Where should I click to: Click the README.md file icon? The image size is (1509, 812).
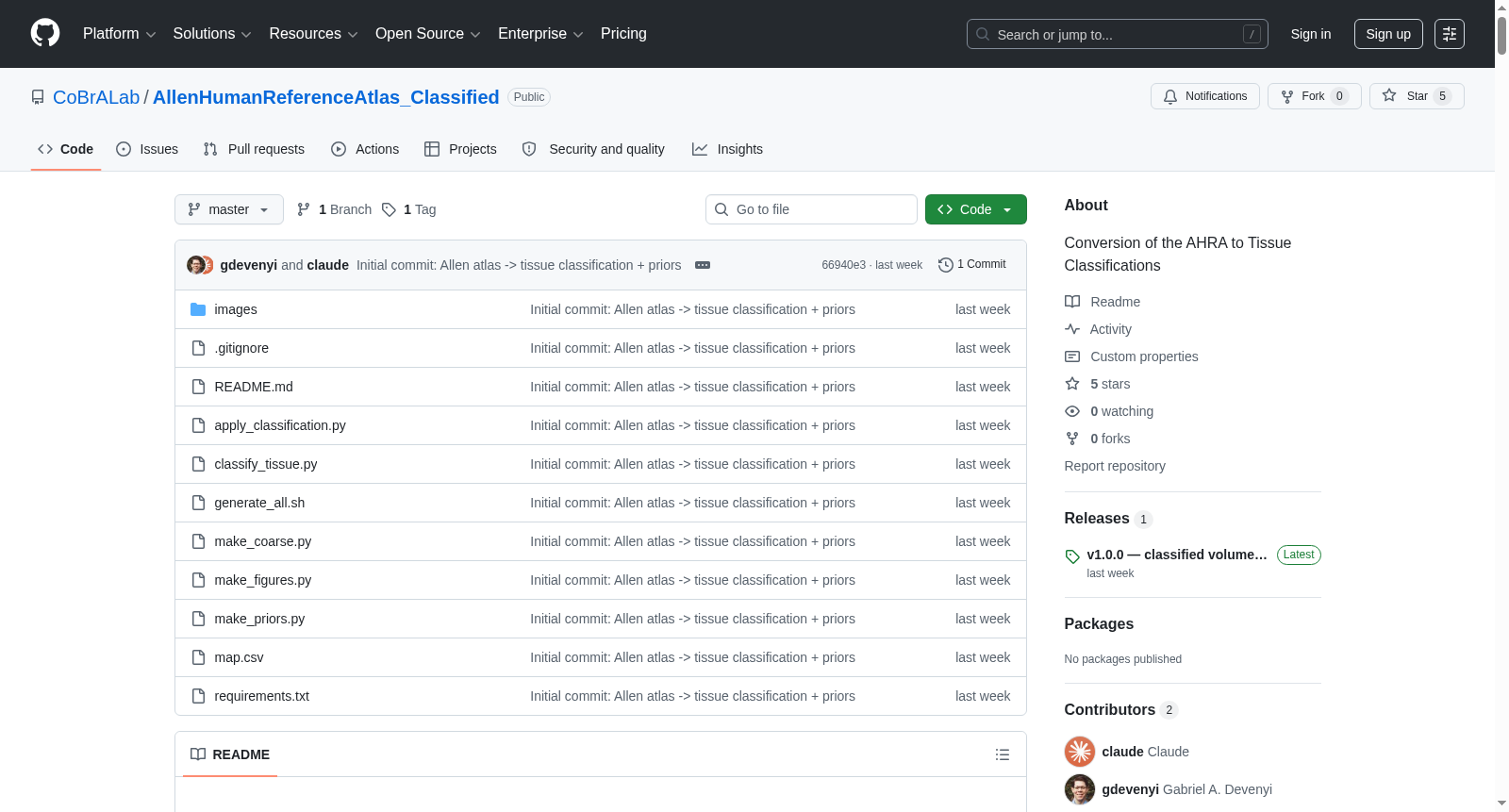coord(198,387)
